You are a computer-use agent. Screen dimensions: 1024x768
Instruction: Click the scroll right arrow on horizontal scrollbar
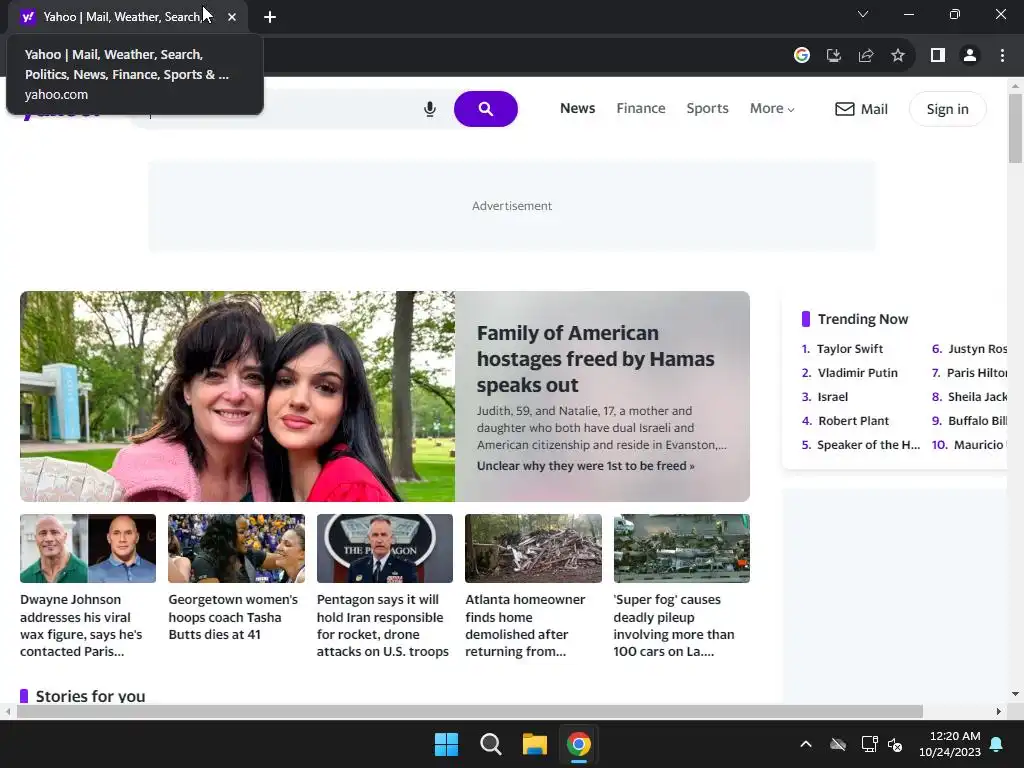pyautogui.click(x=999, y=711)
